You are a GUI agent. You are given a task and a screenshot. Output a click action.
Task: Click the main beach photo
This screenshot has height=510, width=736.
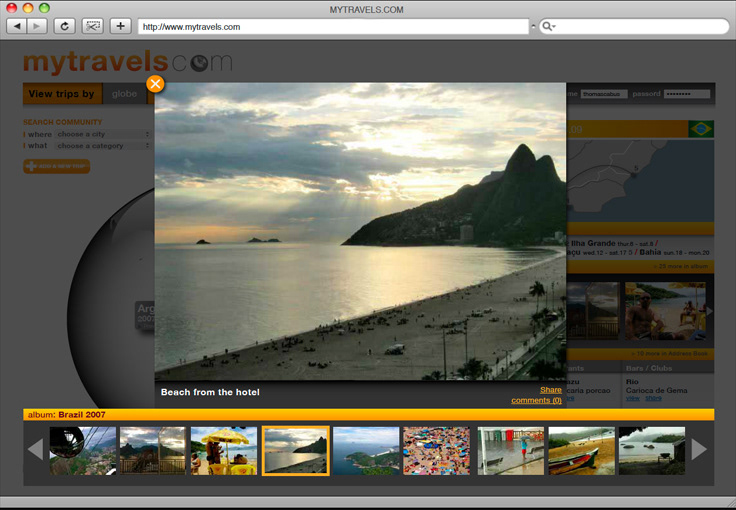click(360, 231)
